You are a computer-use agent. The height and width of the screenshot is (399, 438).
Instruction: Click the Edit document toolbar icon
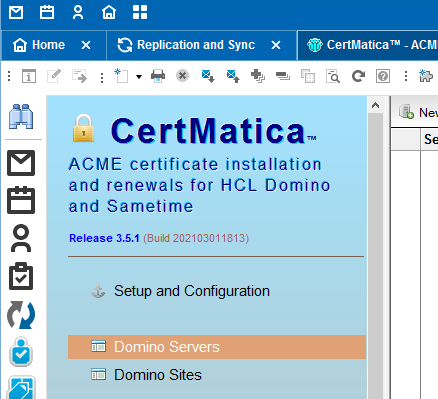click(x=54, y=76)
